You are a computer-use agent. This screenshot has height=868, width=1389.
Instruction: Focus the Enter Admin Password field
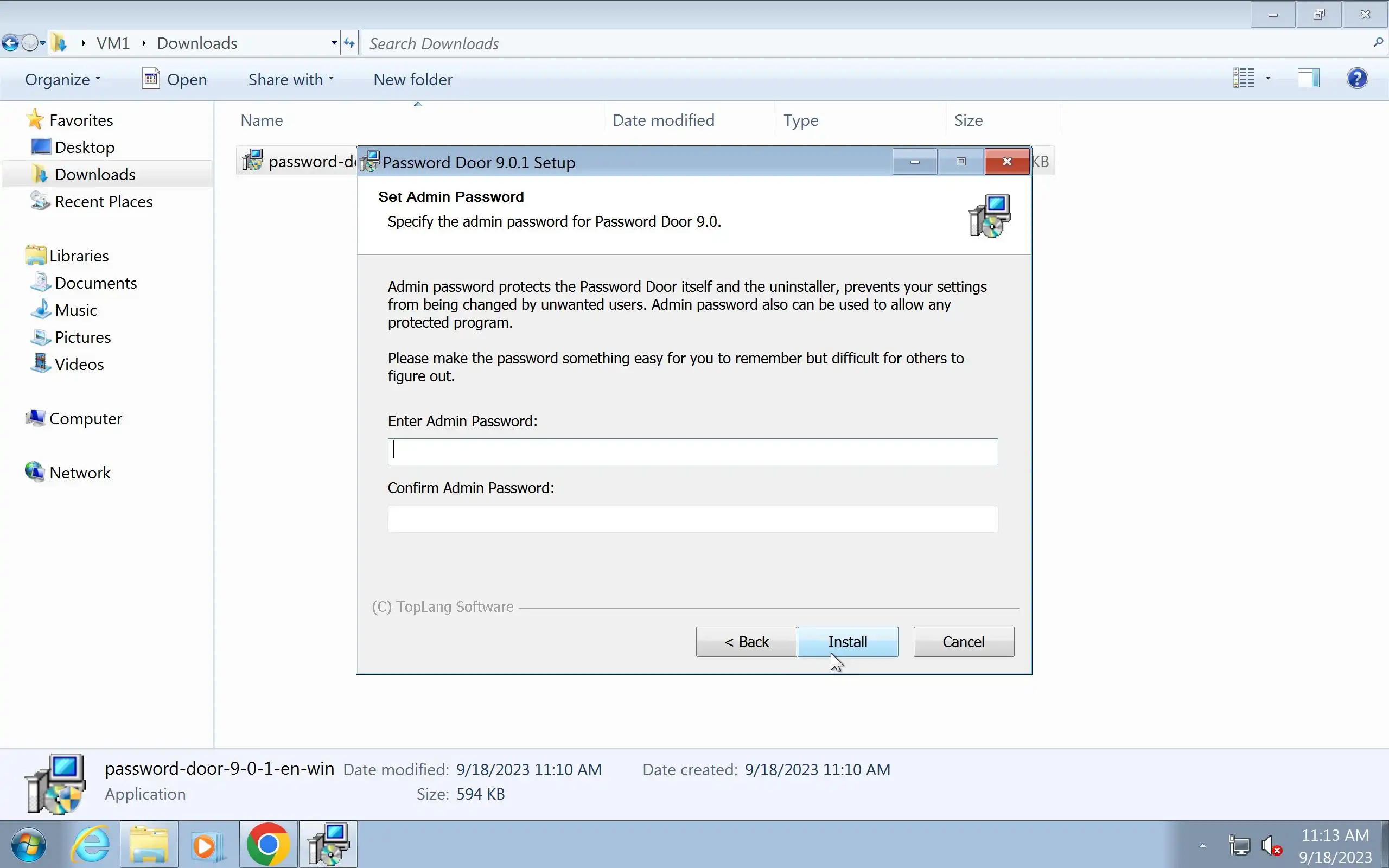click(692, 452)
